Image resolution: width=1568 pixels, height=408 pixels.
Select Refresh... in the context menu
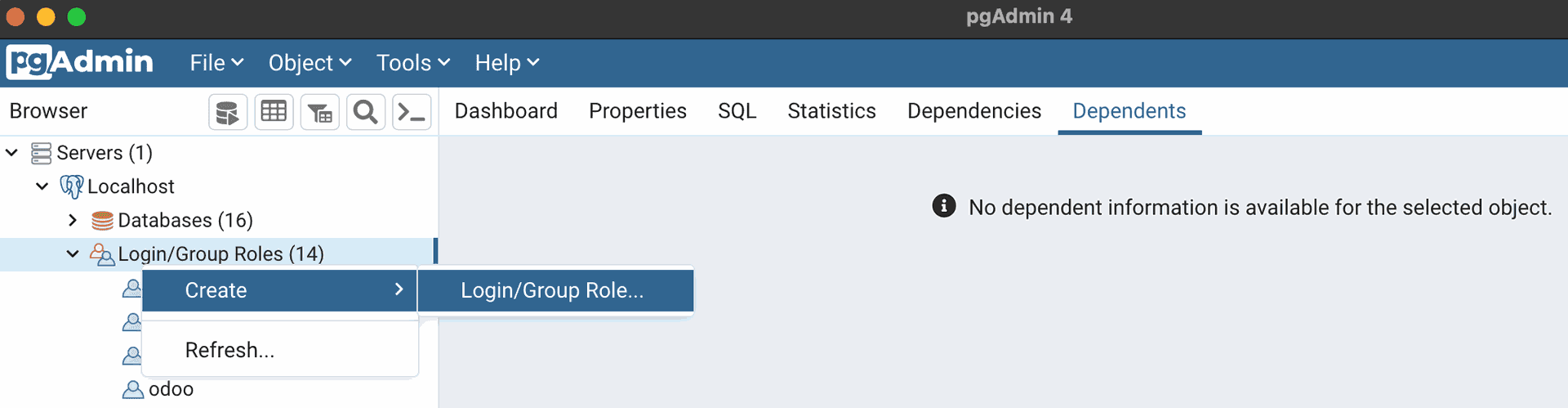229,350
